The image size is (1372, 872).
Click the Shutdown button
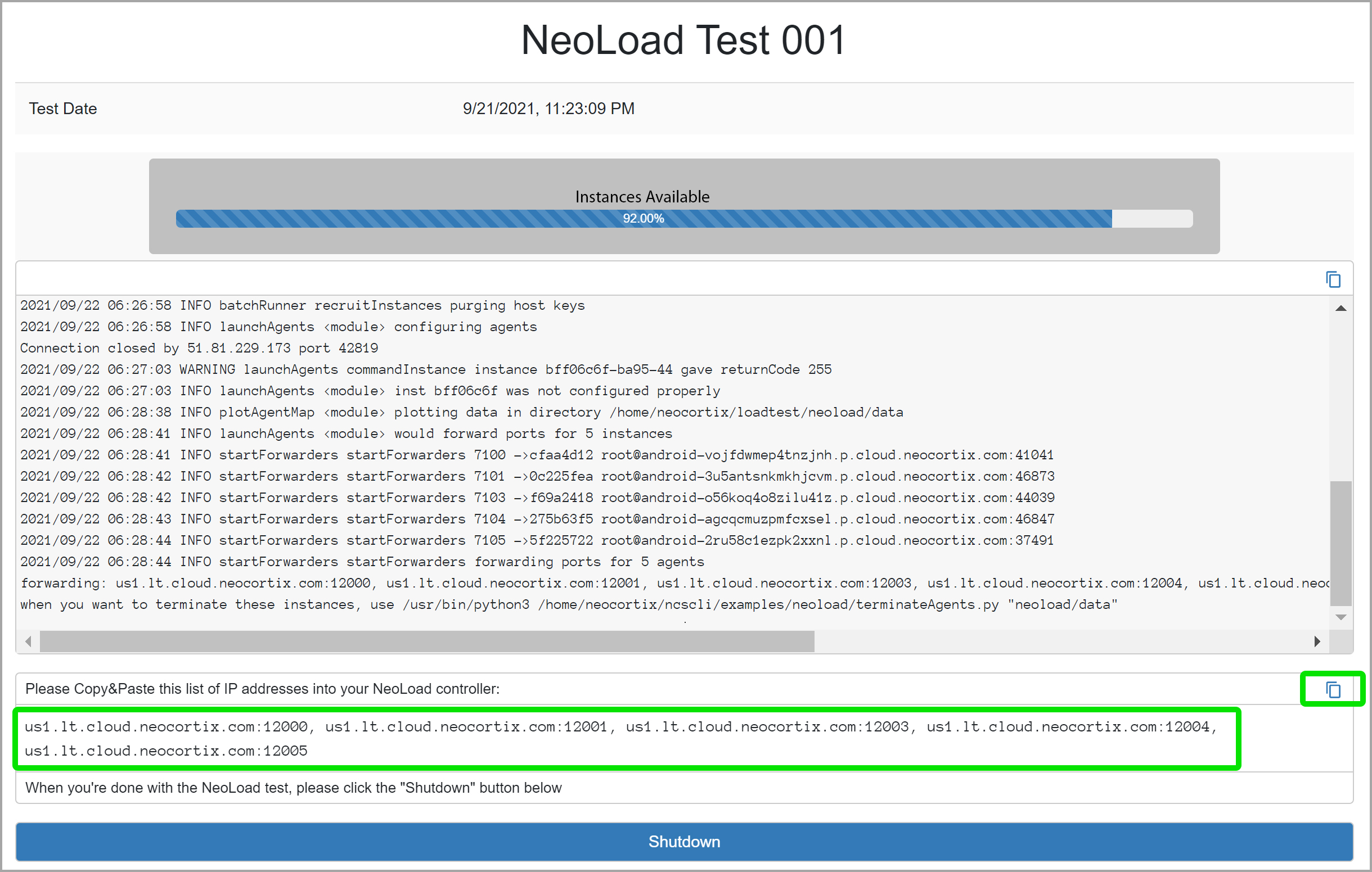coord(684,841)
